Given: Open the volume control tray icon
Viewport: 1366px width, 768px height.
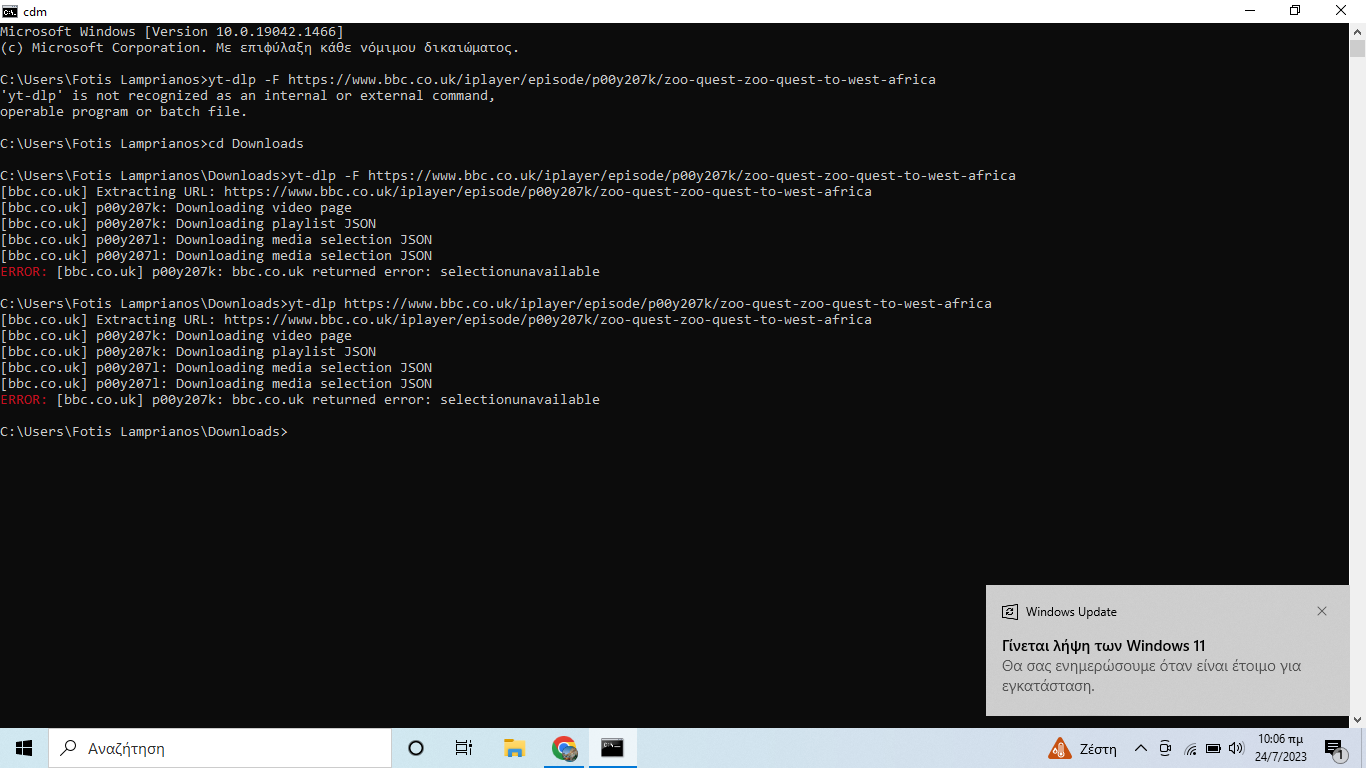Looking at the screenshot, I should click(x=1236, y=748).
